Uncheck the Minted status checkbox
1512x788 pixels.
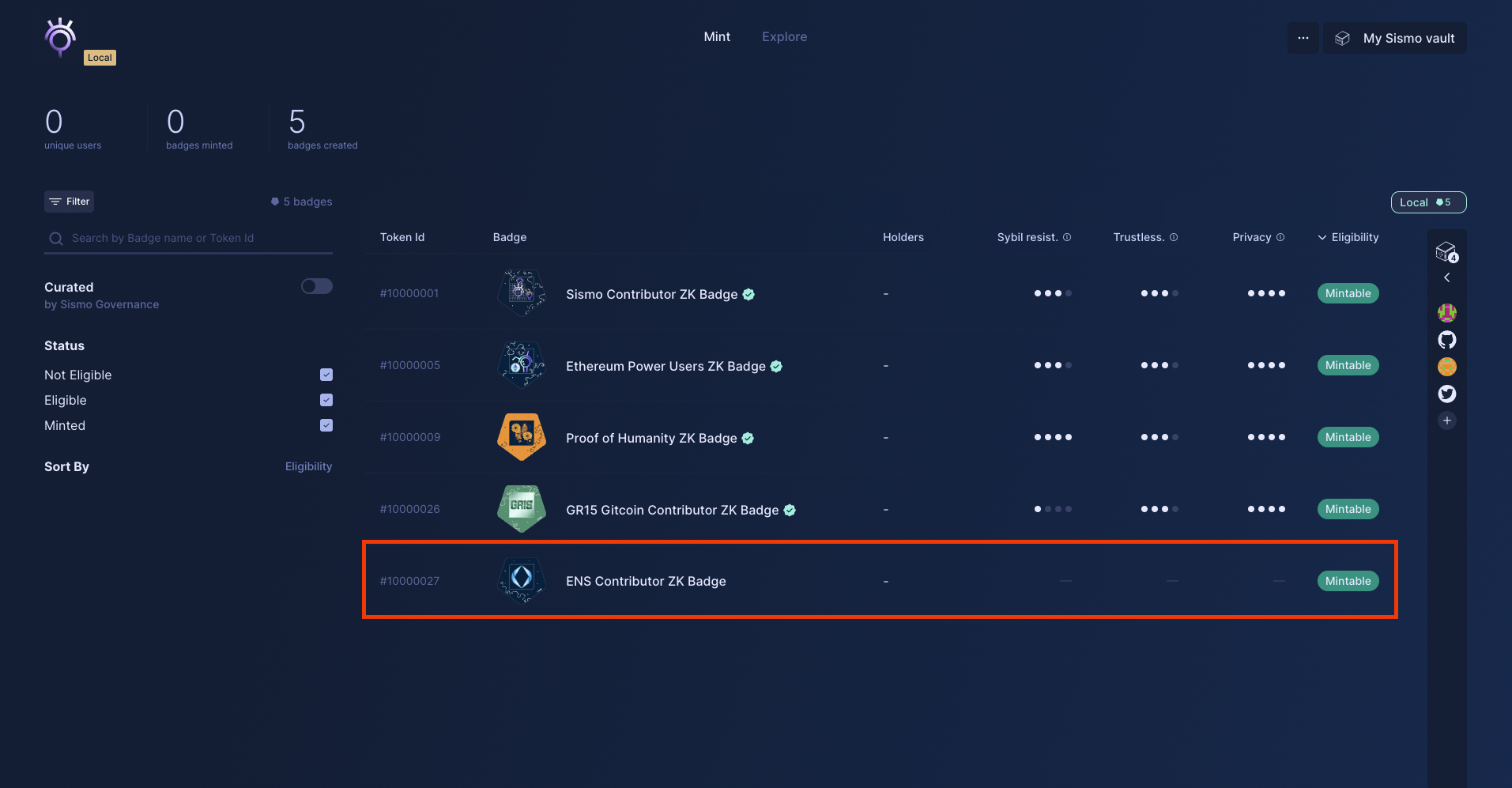[x=326, y=425]
